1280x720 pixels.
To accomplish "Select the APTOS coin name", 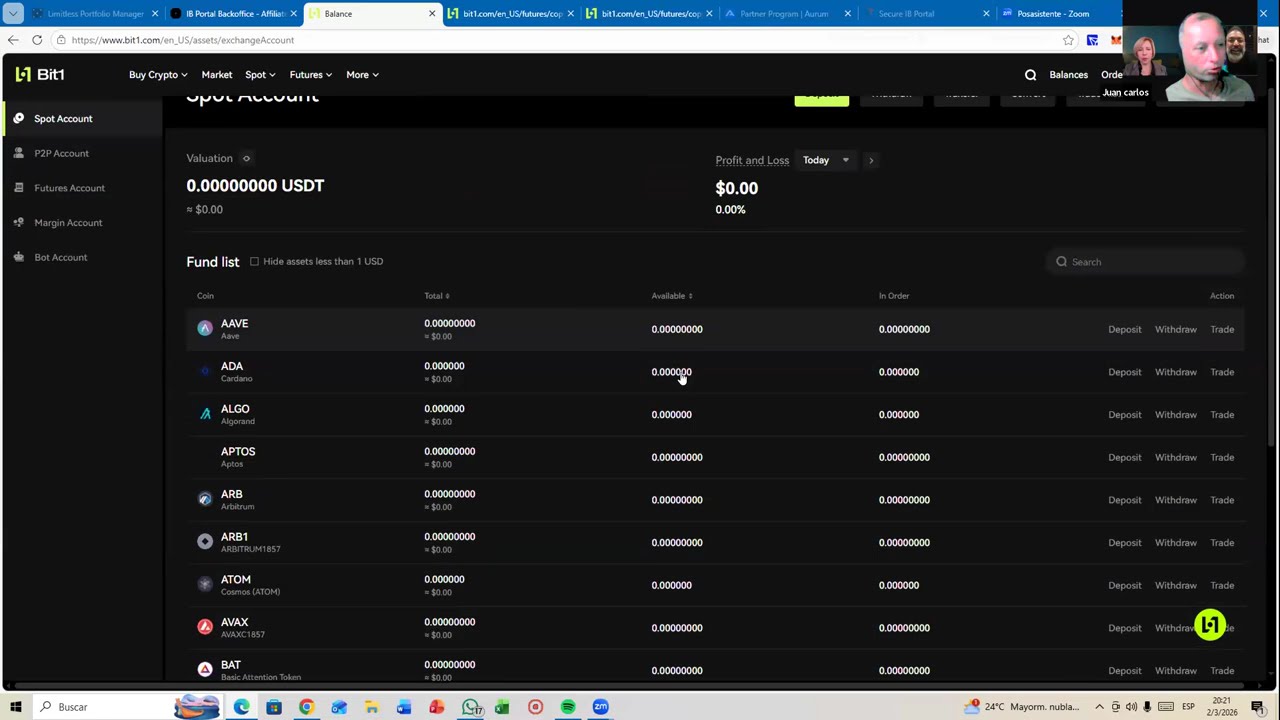I will 238,451.
